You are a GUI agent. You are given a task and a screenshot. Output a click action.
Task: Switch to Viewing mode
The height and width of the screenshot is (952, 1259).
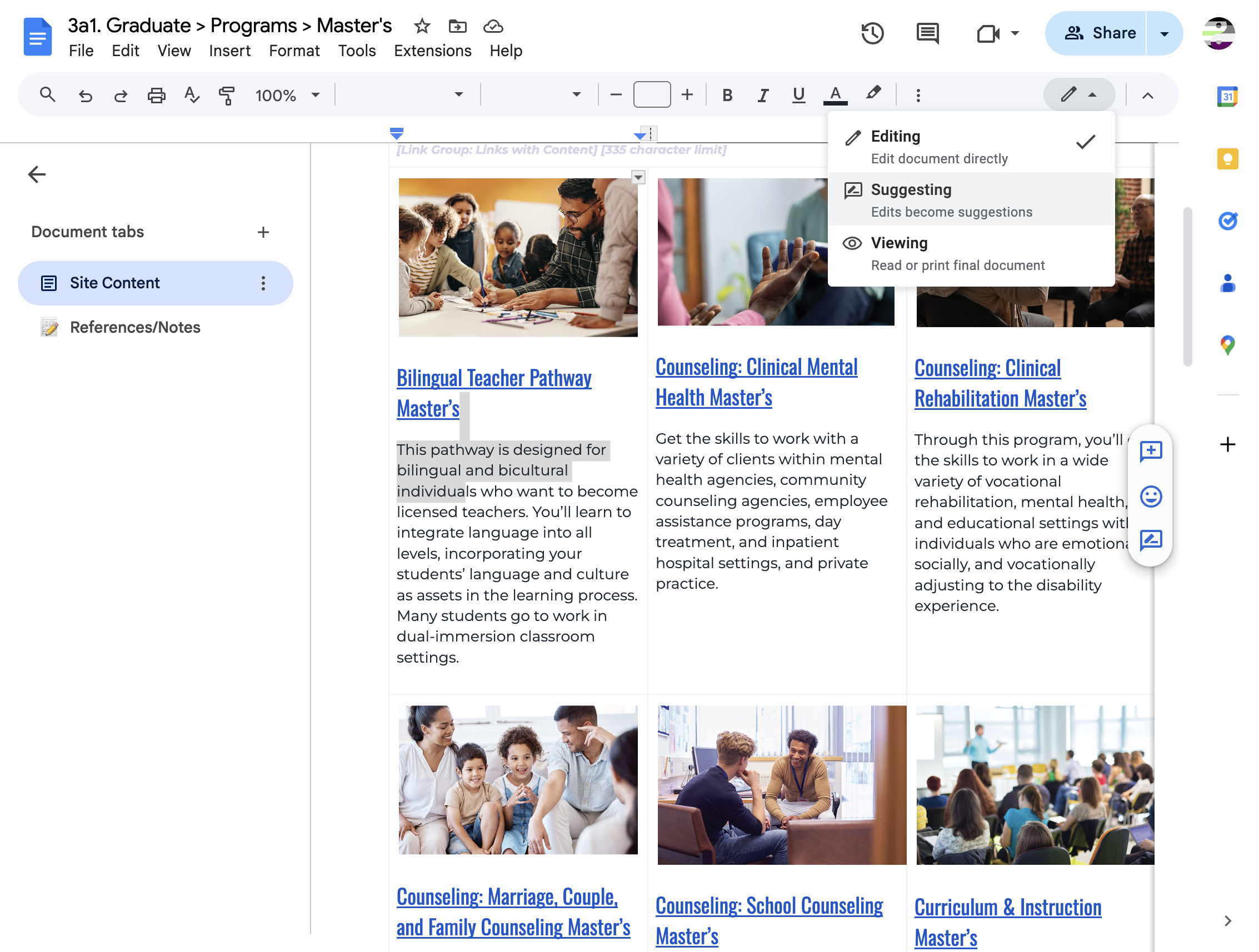coord(971,253)
